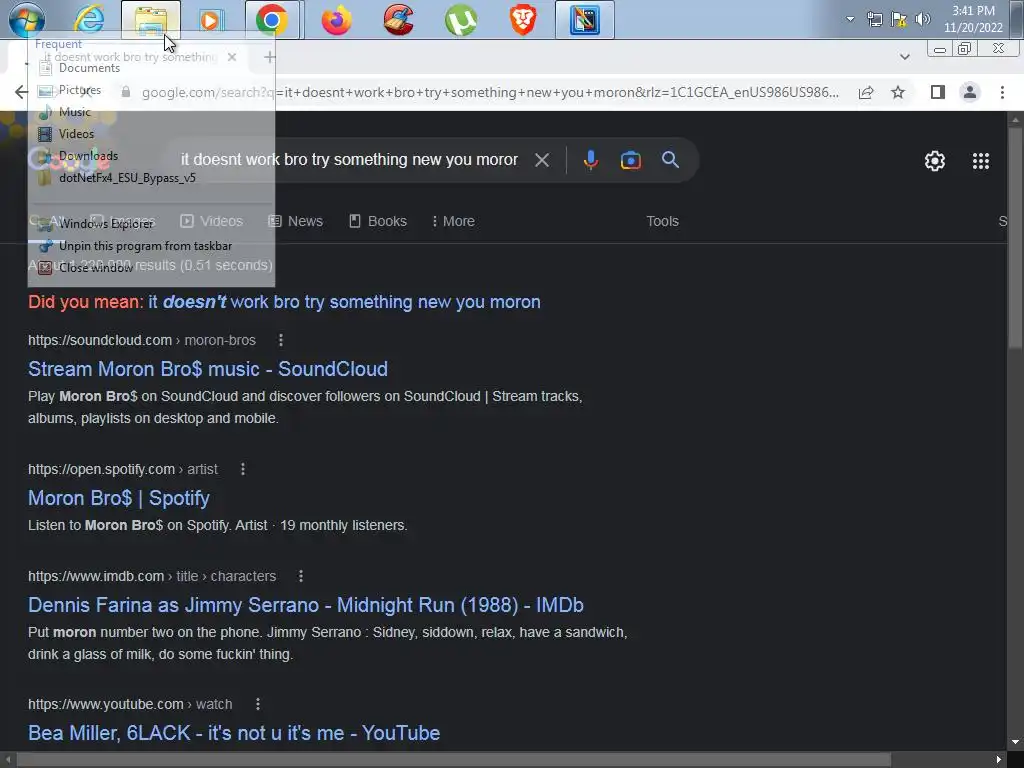Open more options for imdb.com result
Image resolution: width=1024 pixels, height=768 pixels.
[x=300, y=577]
